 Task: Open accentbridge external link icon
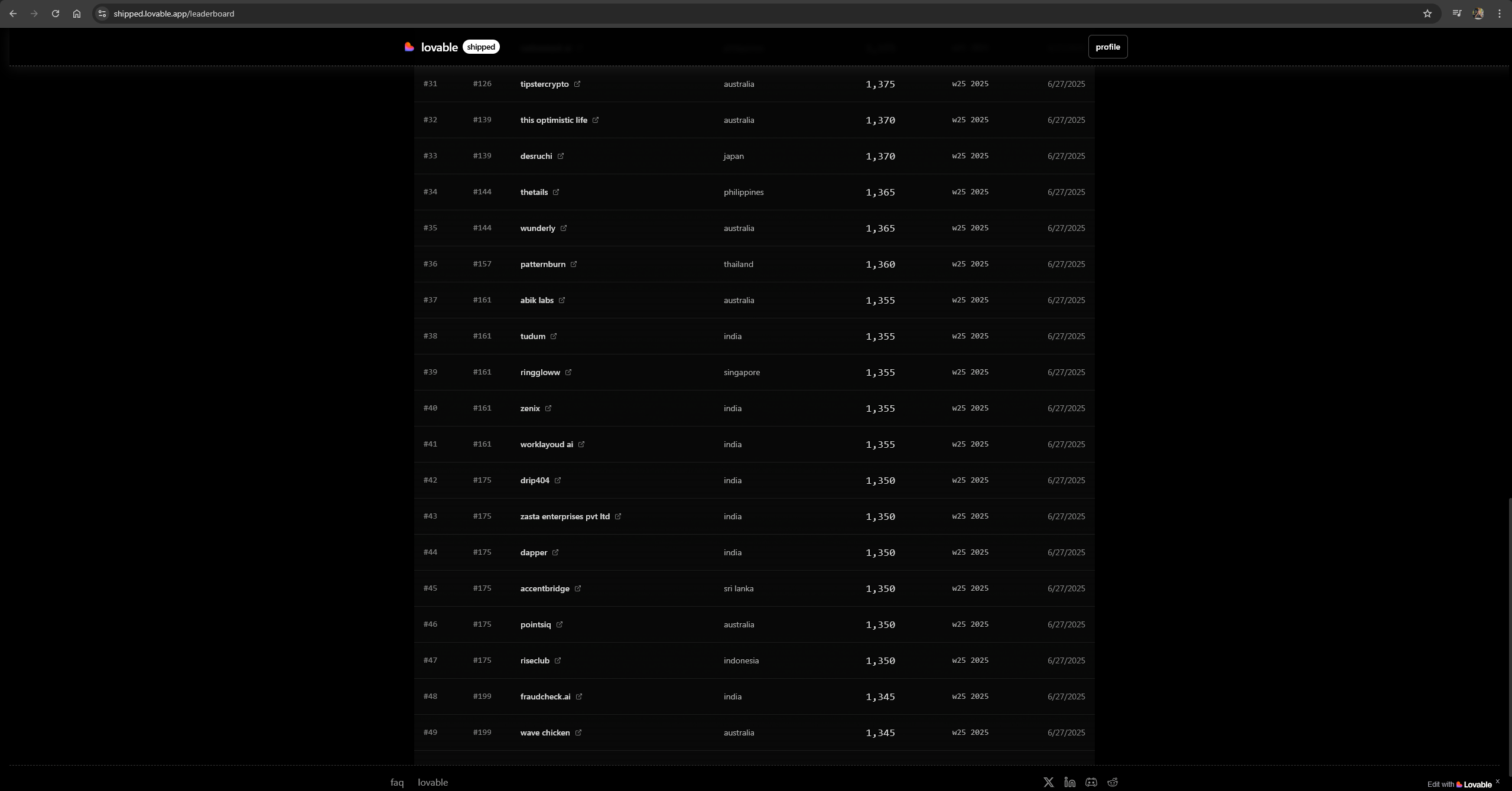point(578,588)
